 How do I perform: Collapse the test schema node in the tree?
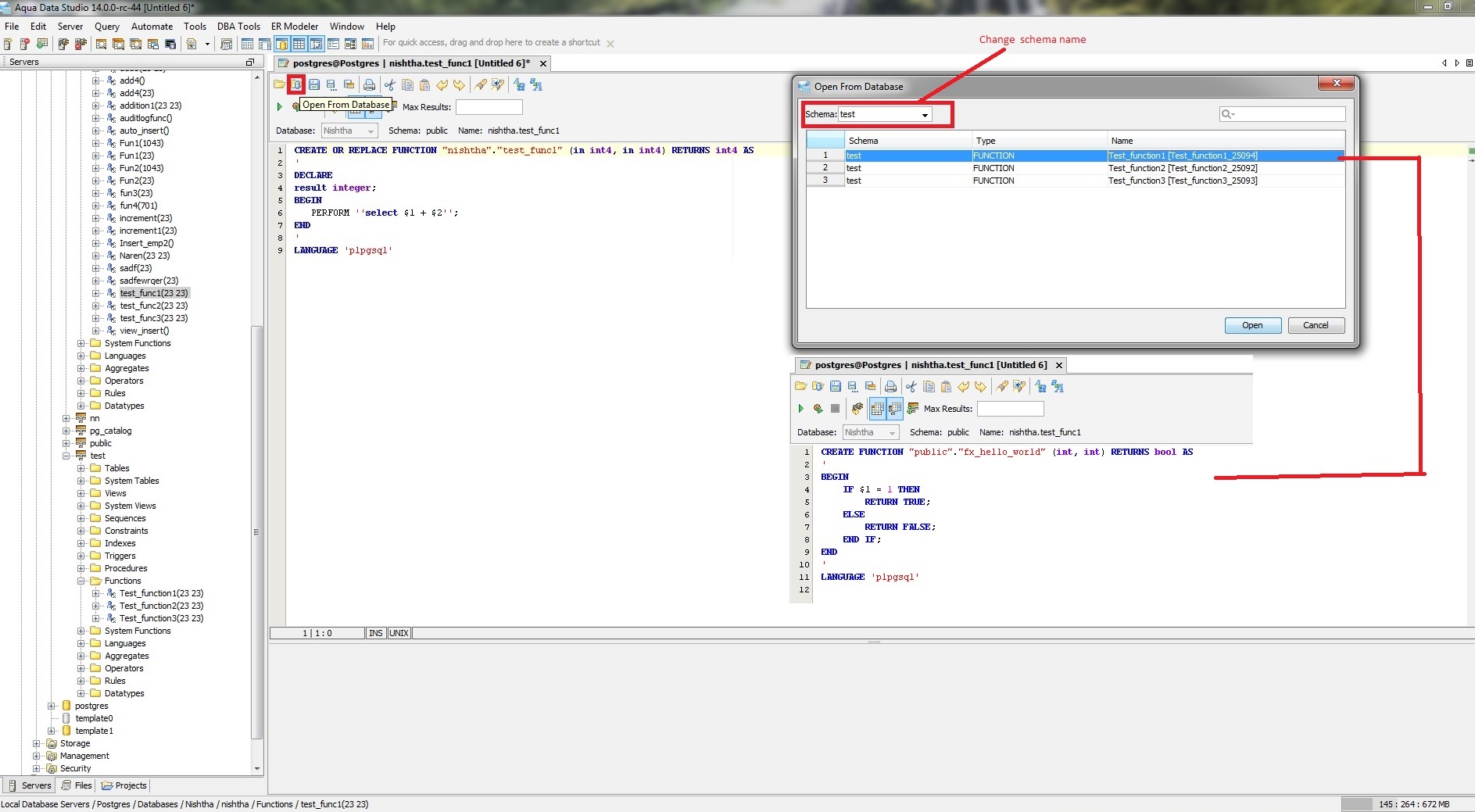tap(66, 456)
